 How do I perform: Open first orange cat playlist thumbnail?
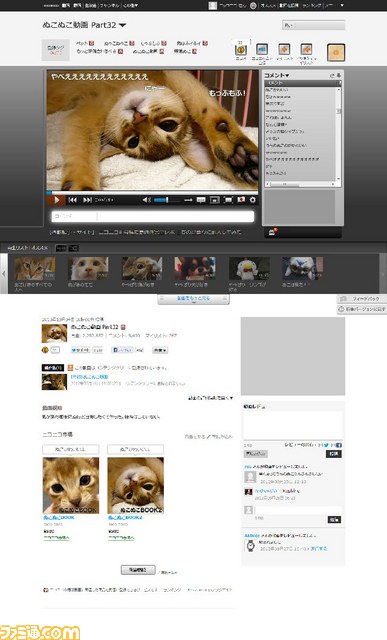(x=35, y=268)
